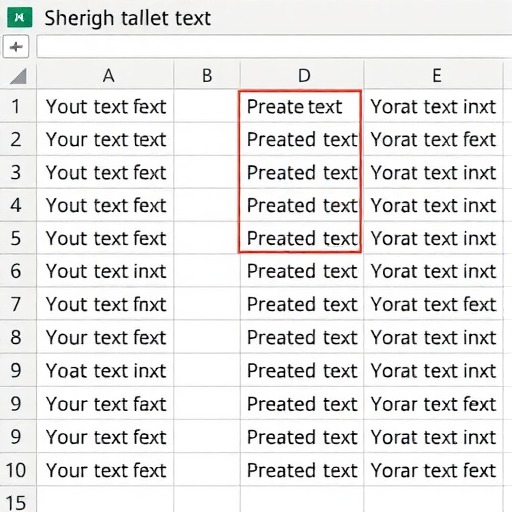512x512 pixels.
Task: Select row 6 header
Action: pyautogui.click(x=18, y=271)
